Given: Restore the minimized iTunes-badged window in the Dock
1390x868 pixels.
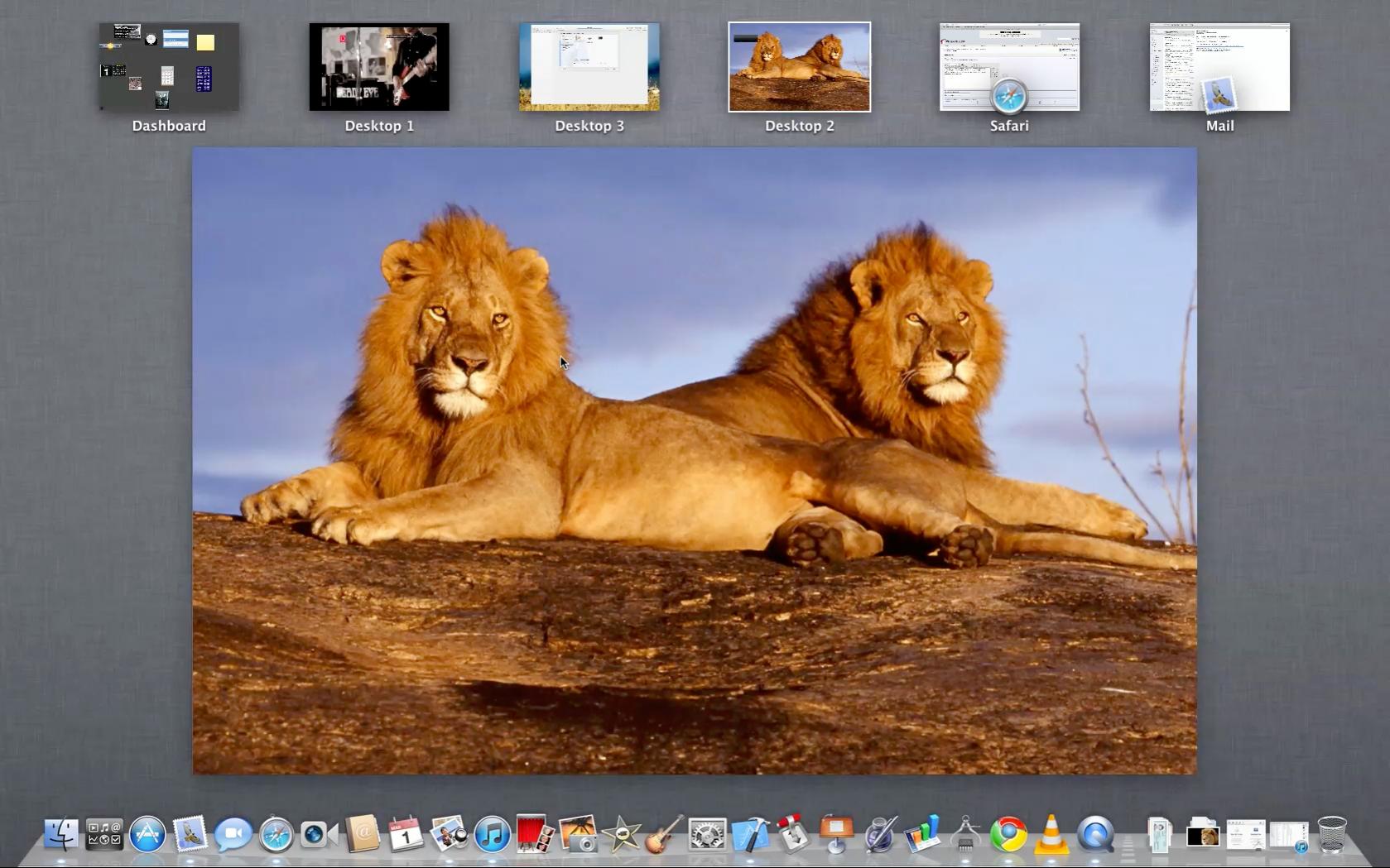Looking at the screenshot, I should coord(1289,836).
